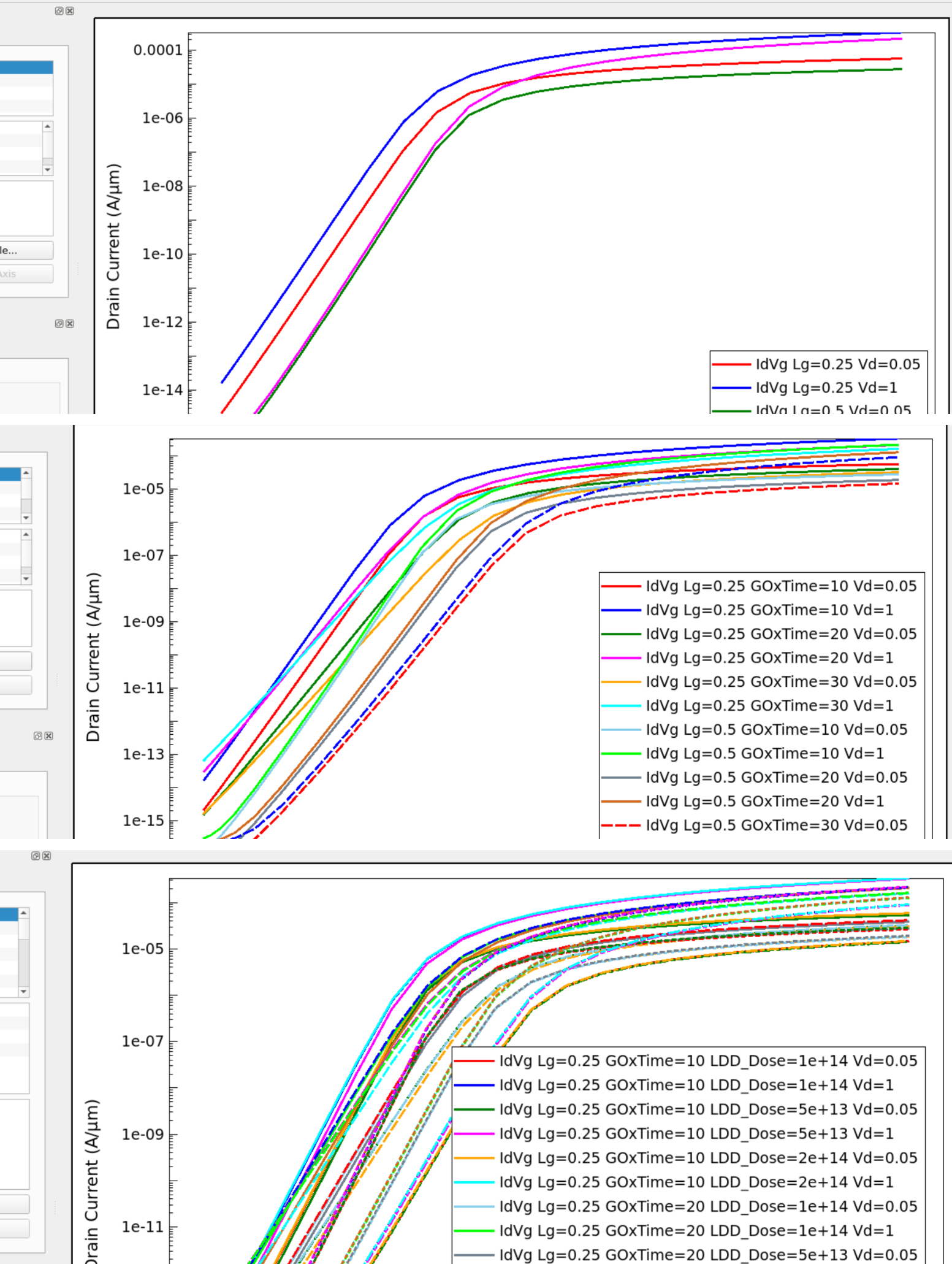The height and width of the screenshot is (1264, 952).
Task: Select the highlighted blue list row beside first plot
Action: click(x=26, y=67)
